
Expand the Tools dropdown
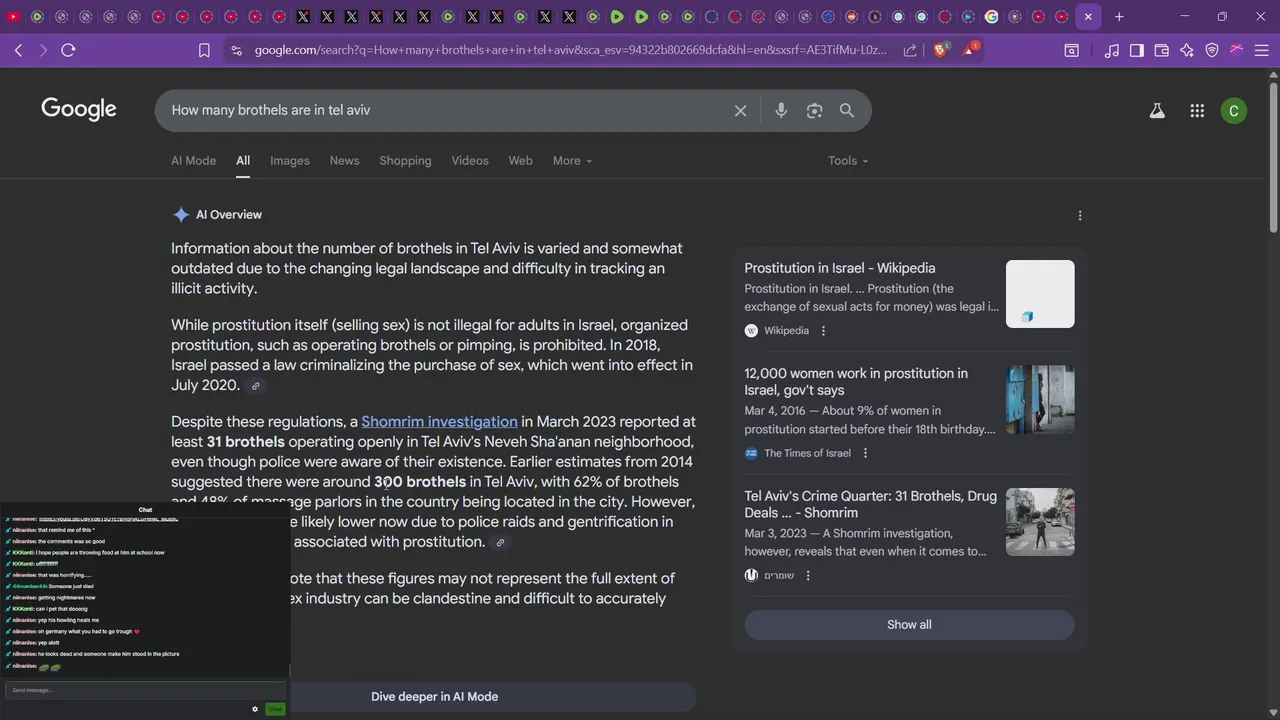pos(848,161)
